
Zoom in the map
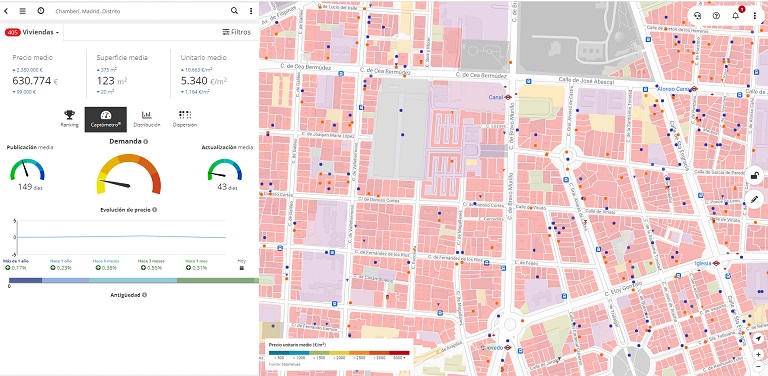tap(758, 354)
